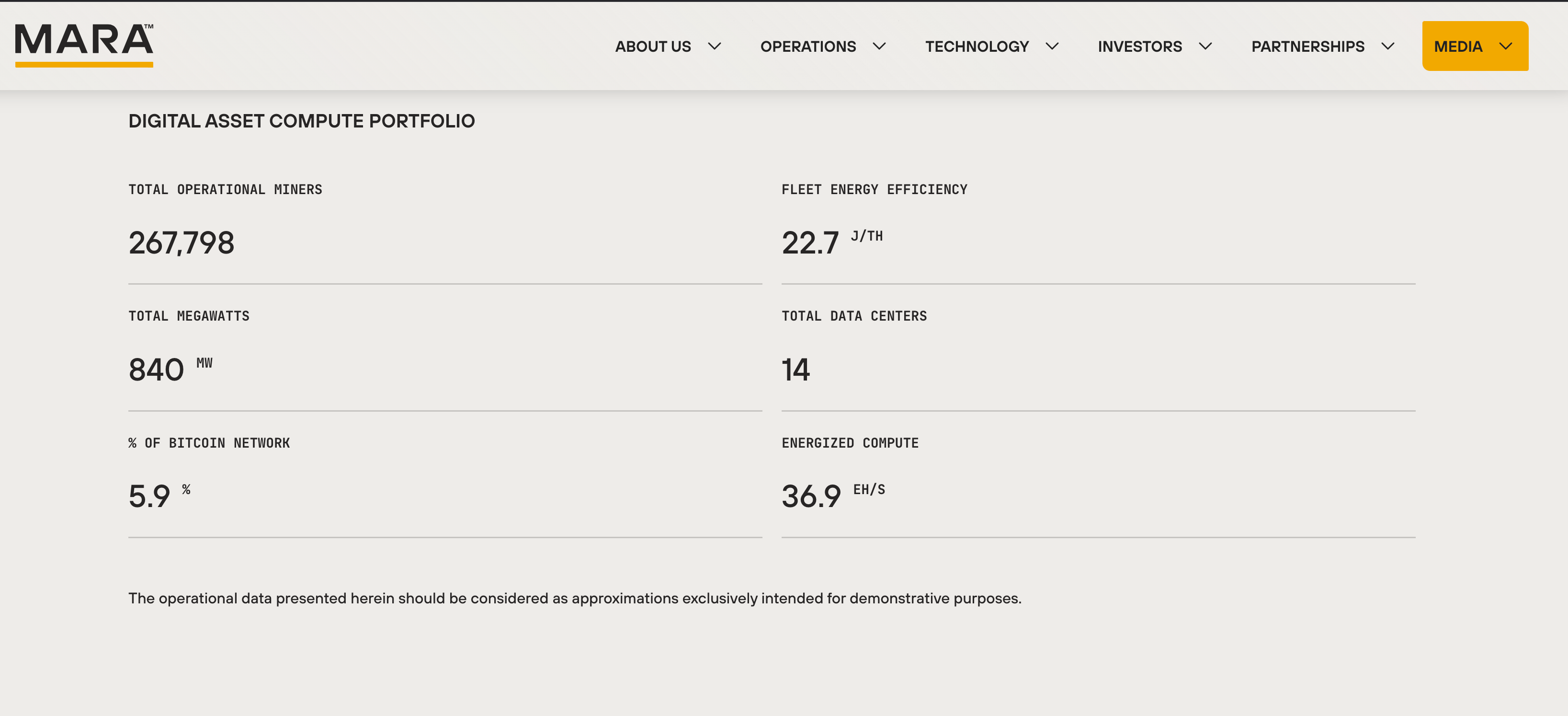Click the 14 data centers value
The image size is (1568, 716).
[x=795, y=370]
